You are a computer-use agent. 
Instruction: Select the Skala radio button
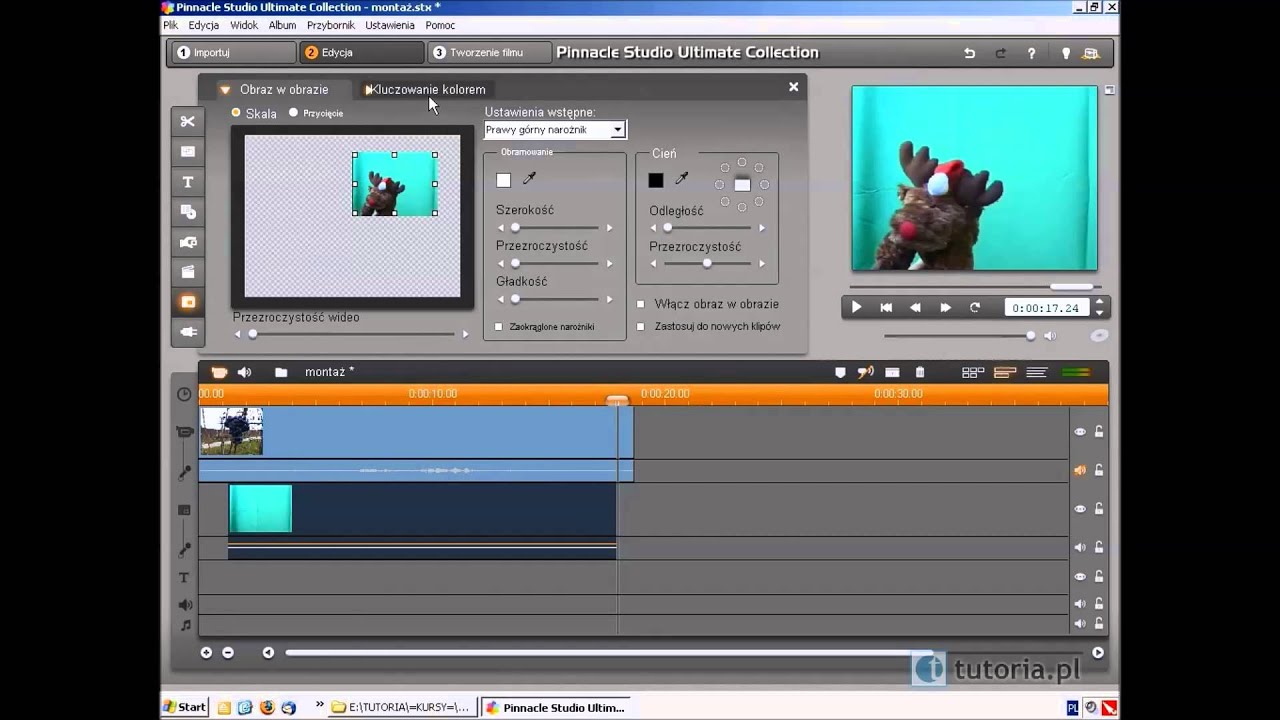coord(236,112)
